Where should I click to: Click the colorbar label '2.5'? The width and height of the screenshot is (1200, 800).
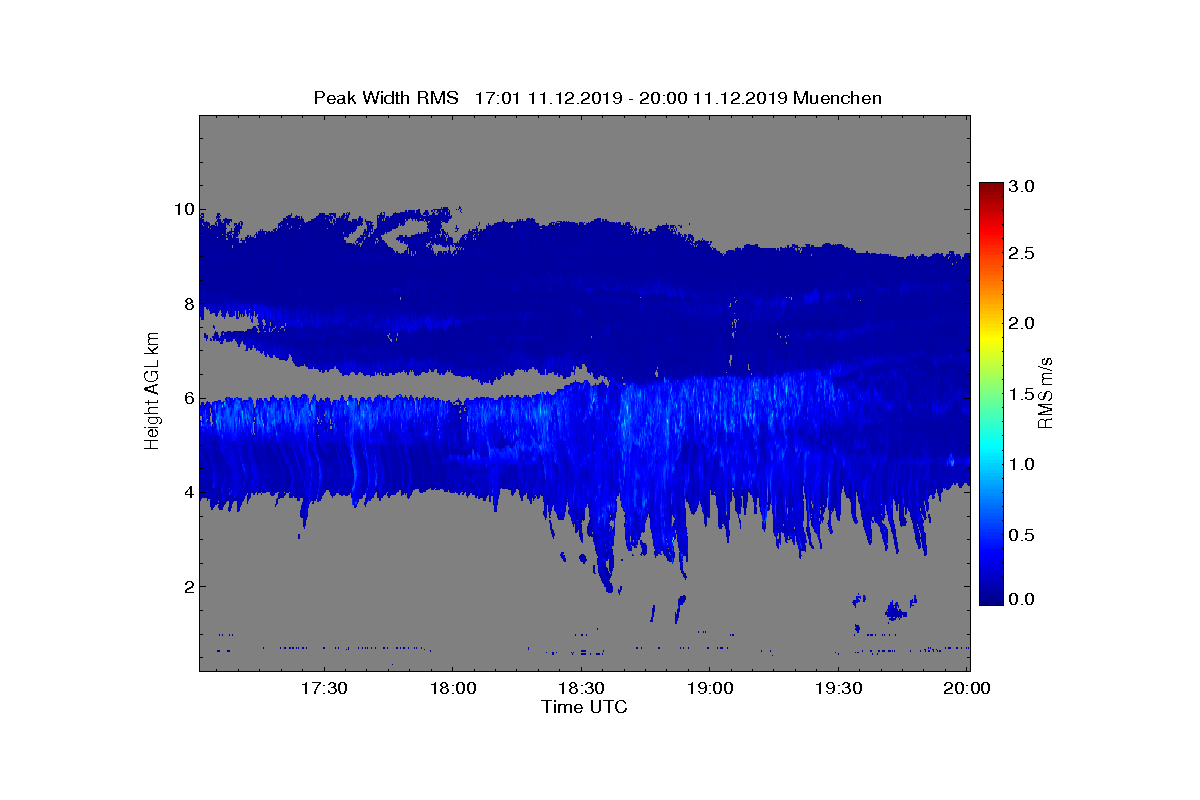[x=1020, y=255]
